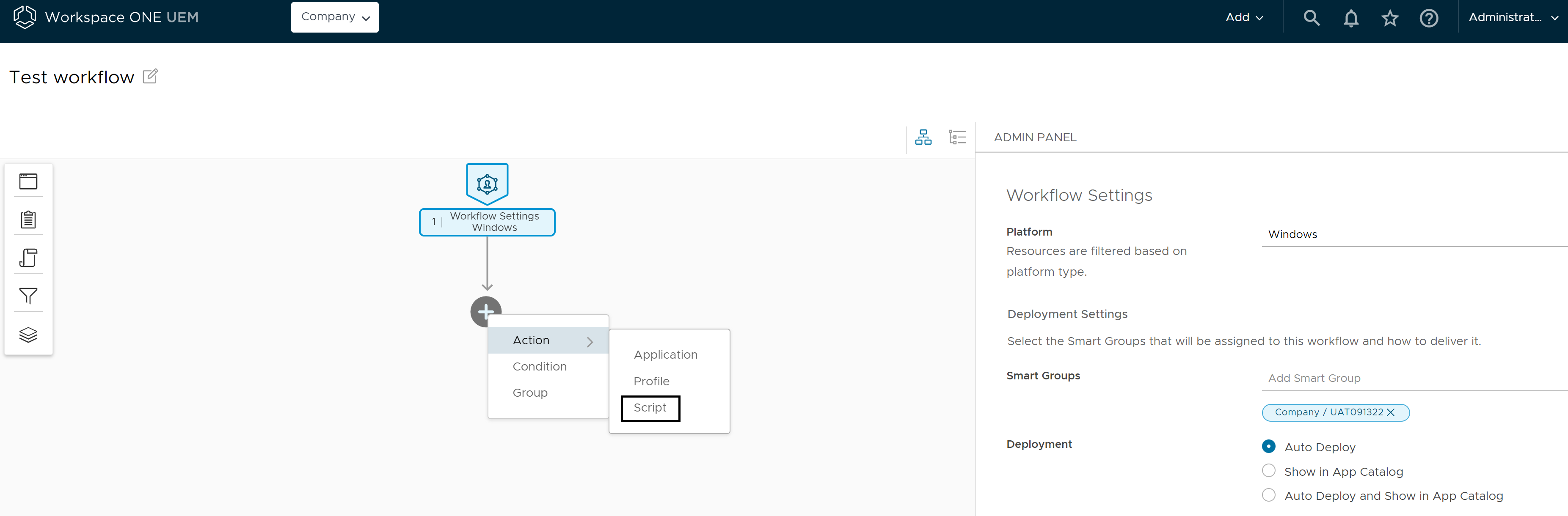The image size is (1568, 516).
Task: Select Script in the Action submenu
Action: coord(650,408)
